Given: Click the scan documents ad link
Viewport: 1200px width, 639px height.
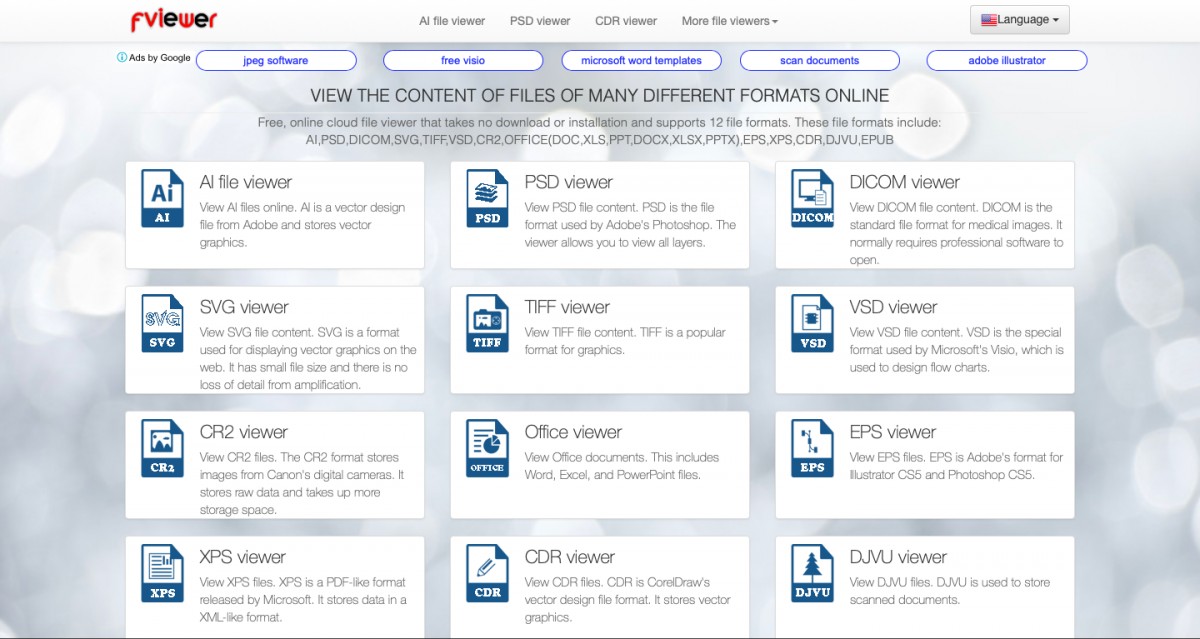Looking at the screenshot, I should tap(820, 60).
